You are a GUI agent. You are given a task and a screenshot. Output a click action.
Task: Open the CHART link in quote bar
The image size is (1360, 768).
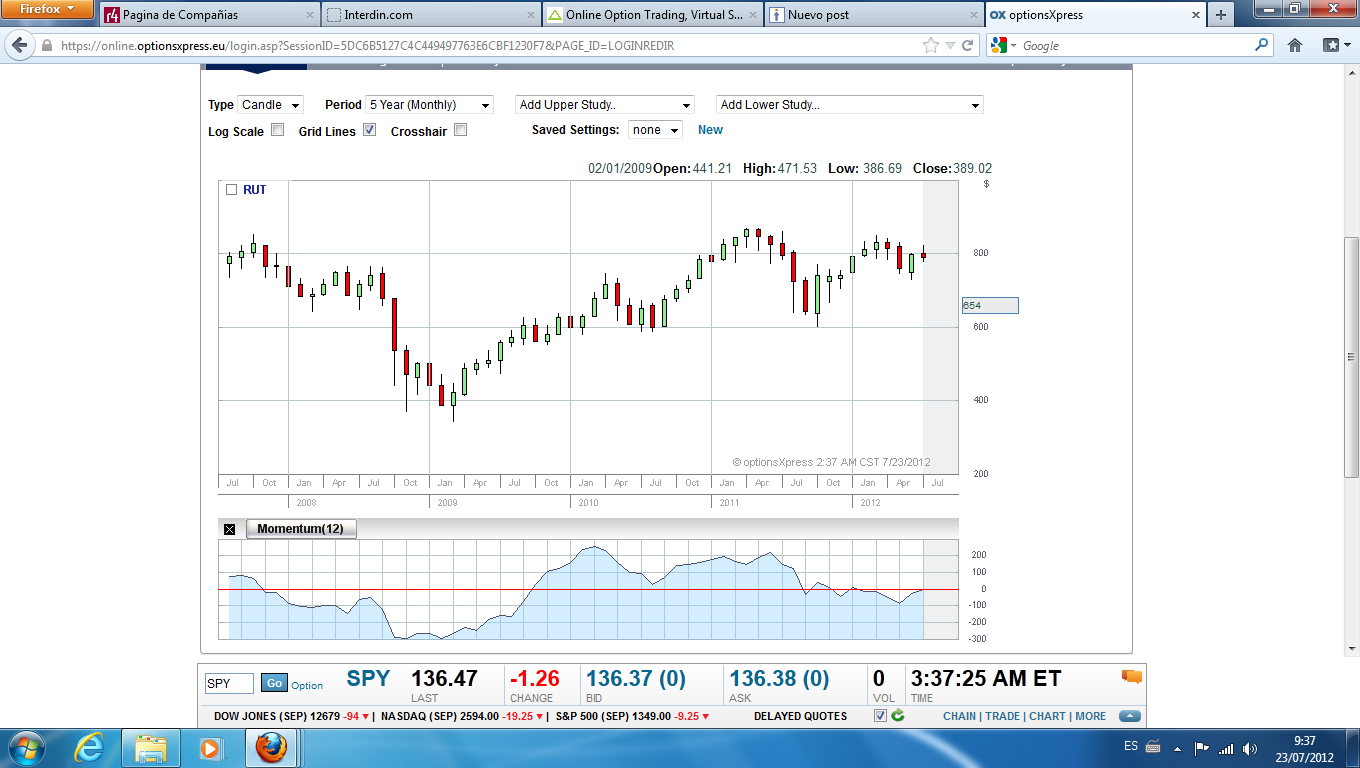point(1047,716)
